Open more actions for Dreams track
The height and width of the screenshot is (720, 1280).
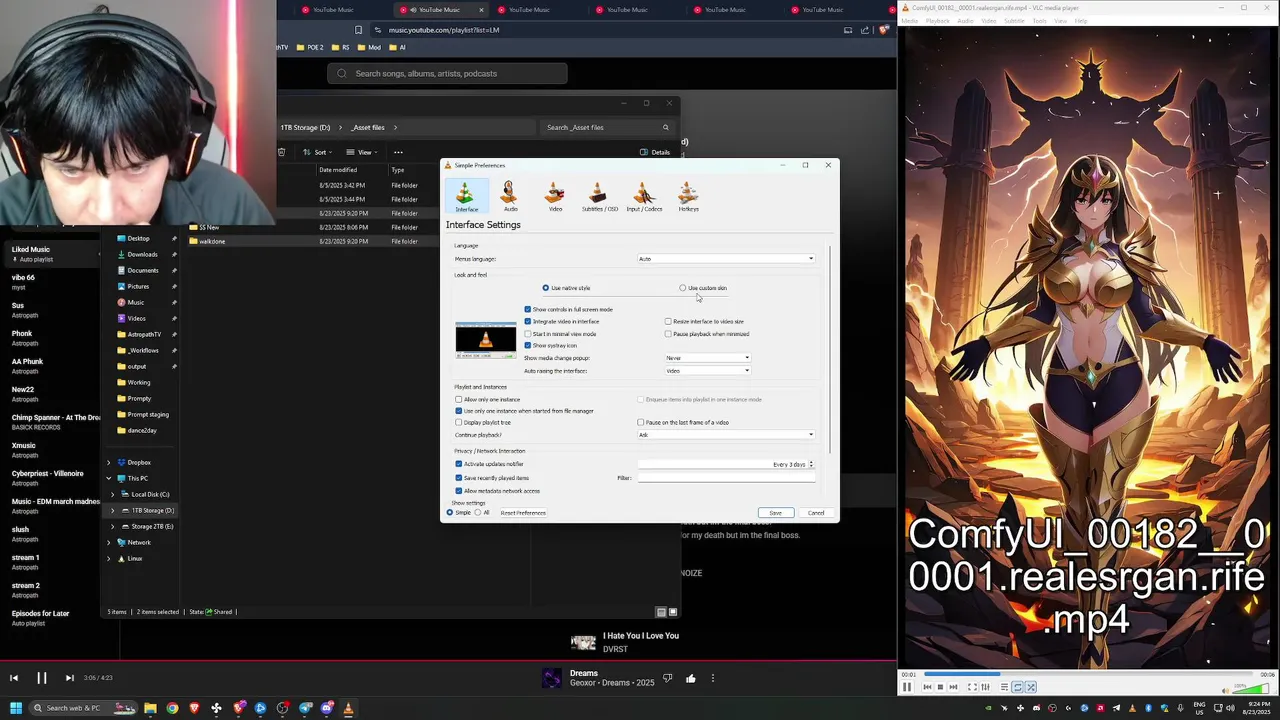[x=713, y=678]
